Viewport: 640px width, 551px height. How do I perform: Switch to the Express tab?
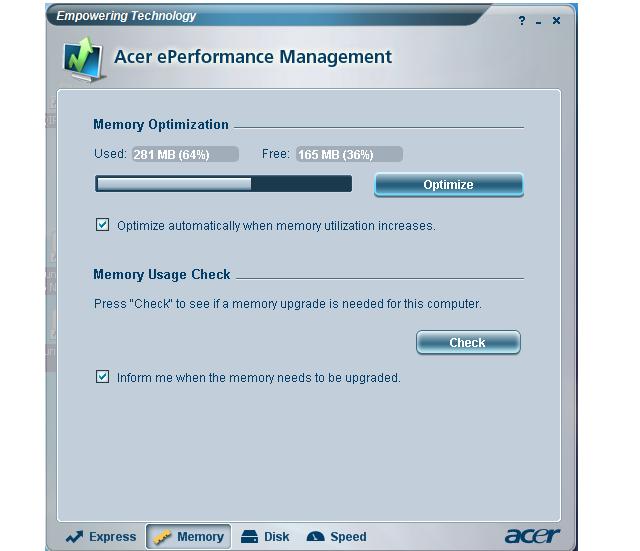point(101,536)
